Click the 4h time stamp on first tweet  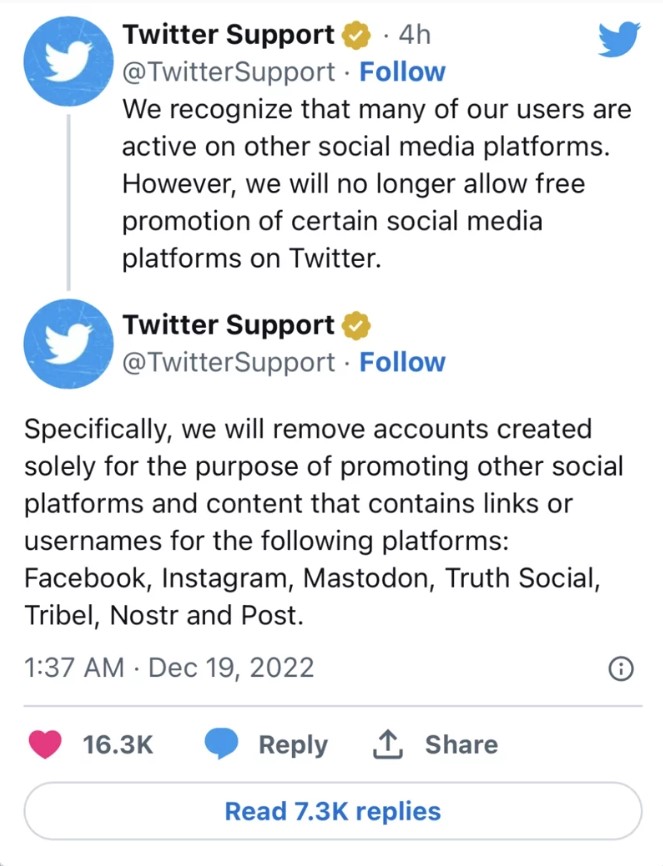(414, 35)
